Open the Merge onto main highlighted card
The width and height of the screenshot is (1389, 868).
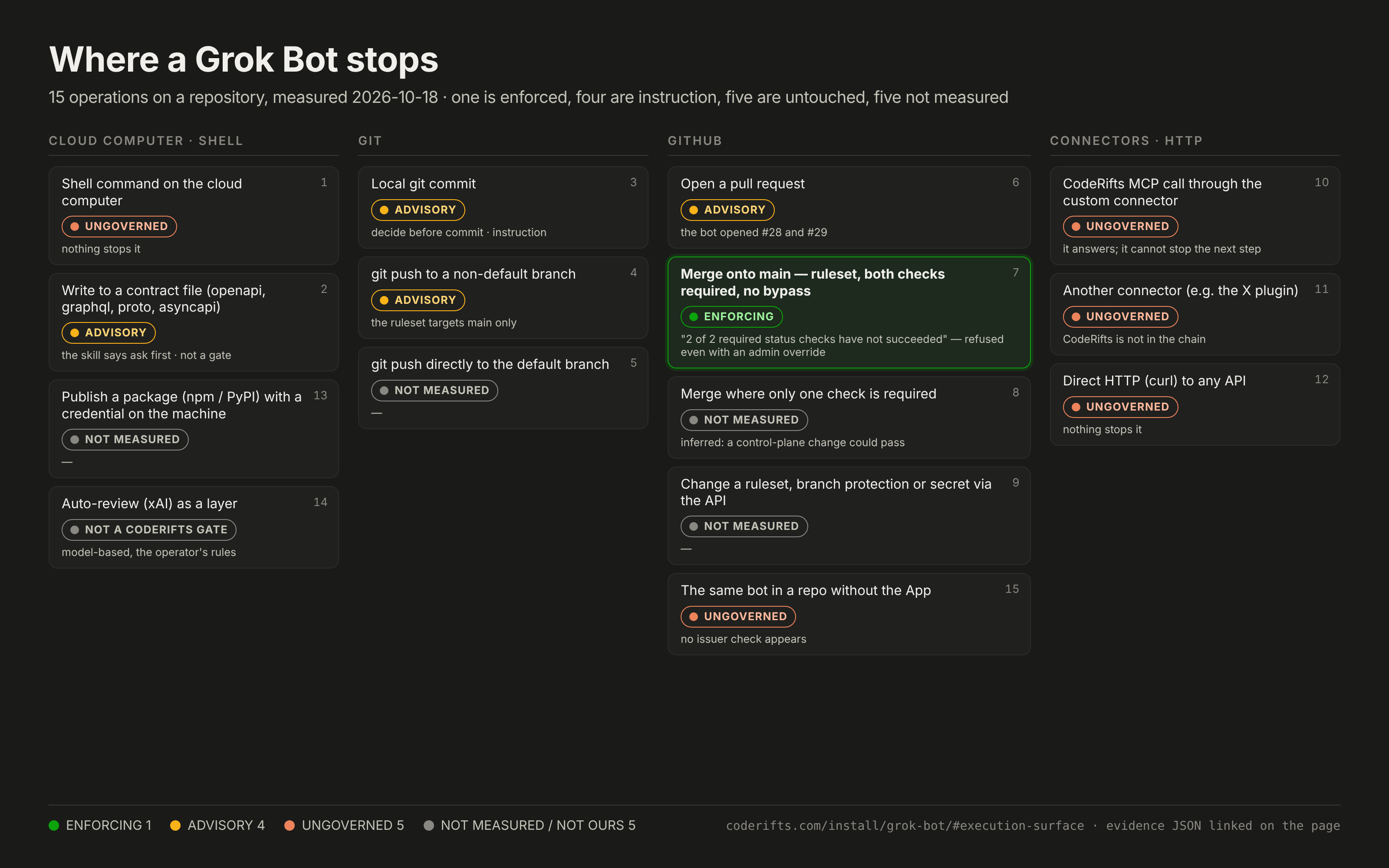[849, 312]
